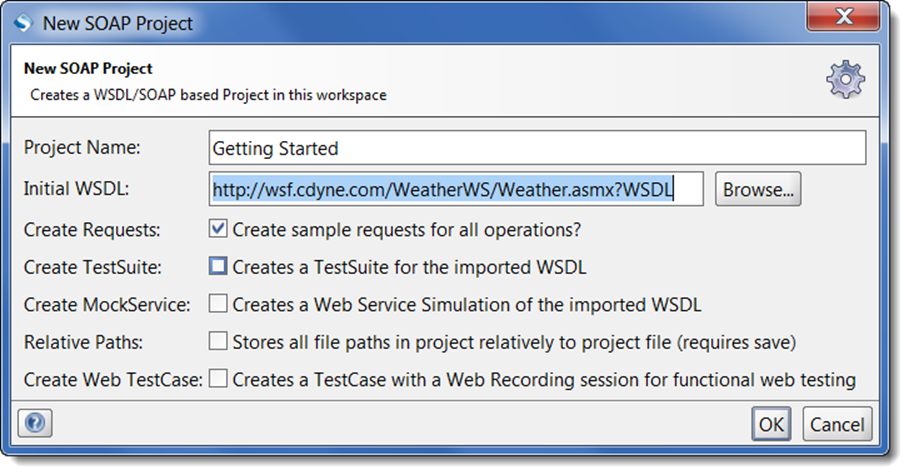
Task: Click the Stores all file paths label text
Action: [514, 342]
